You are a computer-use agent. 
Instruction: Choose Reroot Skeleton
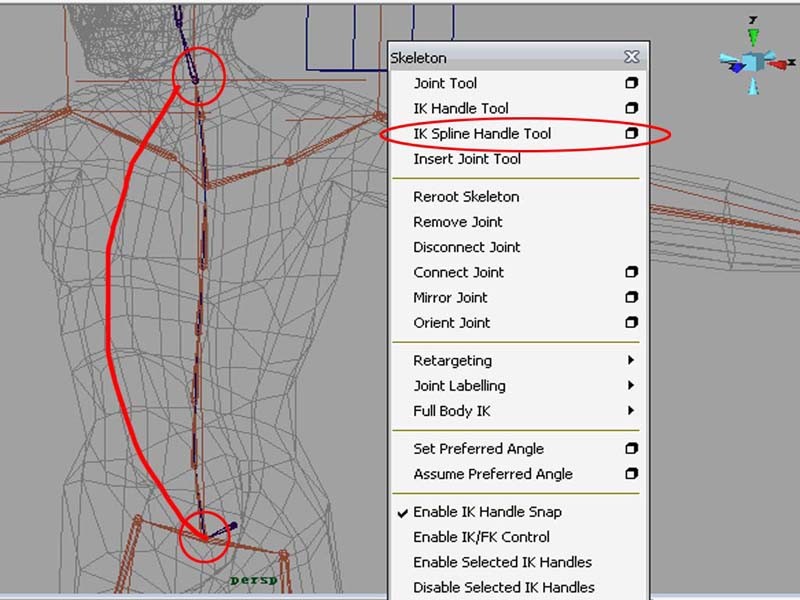[x=466, y=196]
